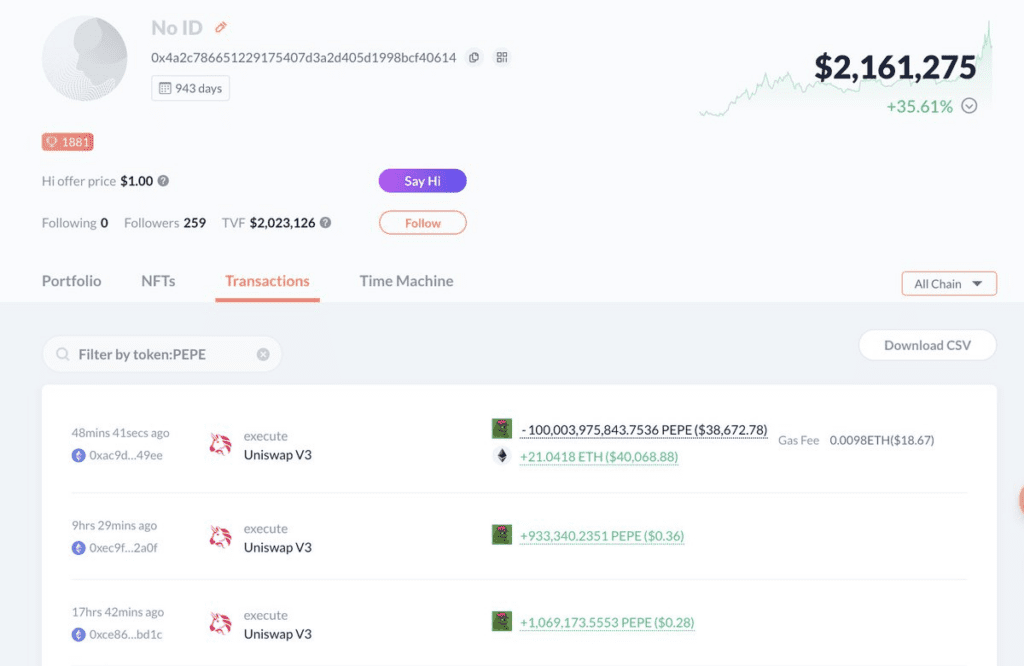Open the All Chain dropdown
The height and width of the screenshot is (666, 1024).
pyautogui.click(x=948, y=284)
